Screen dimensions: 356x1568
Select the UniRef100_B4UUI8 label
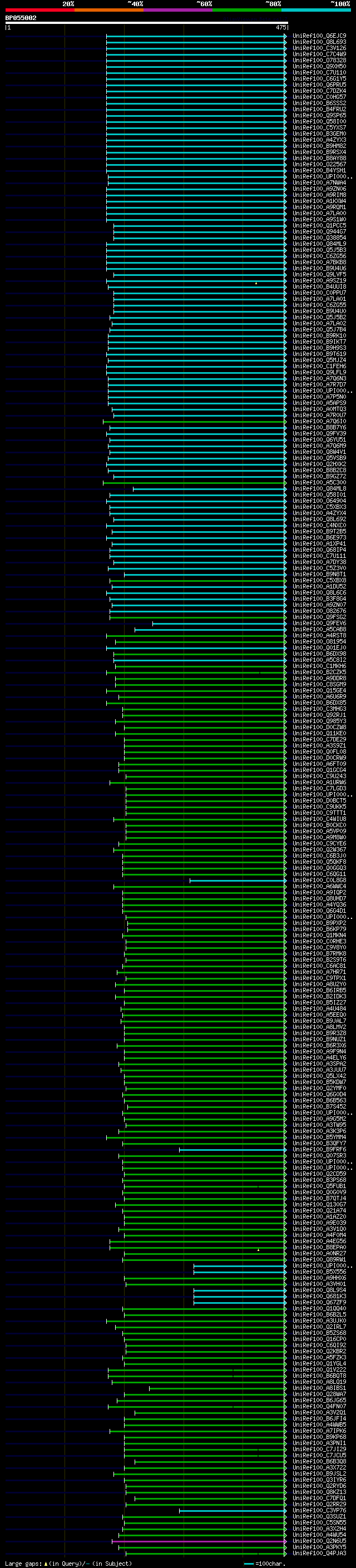point(319,286)
